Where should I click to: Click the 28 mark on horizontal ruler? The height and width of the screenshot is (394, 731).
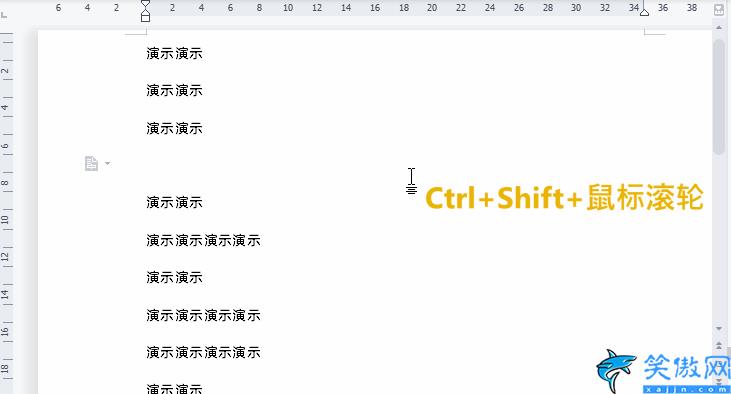548,7
